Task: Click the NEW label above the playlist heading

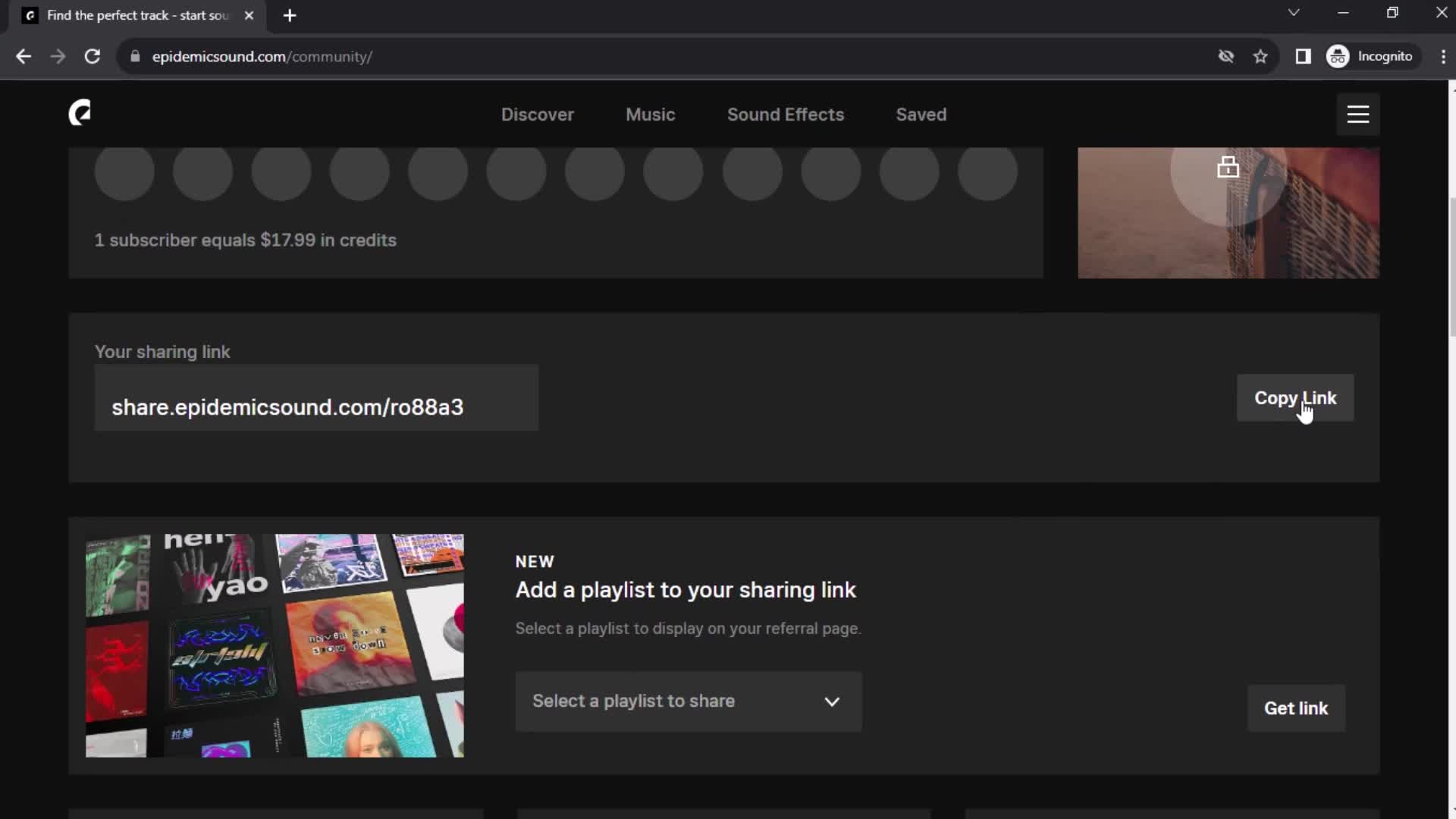Action: [535, 562]
